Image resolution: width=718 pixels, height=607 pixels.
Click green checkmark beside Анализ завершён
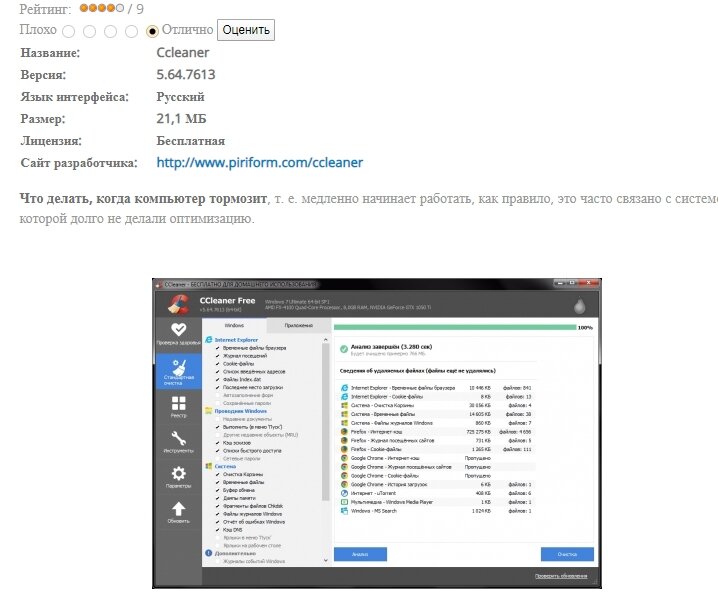pyautogui.click(x=344, y=349)
